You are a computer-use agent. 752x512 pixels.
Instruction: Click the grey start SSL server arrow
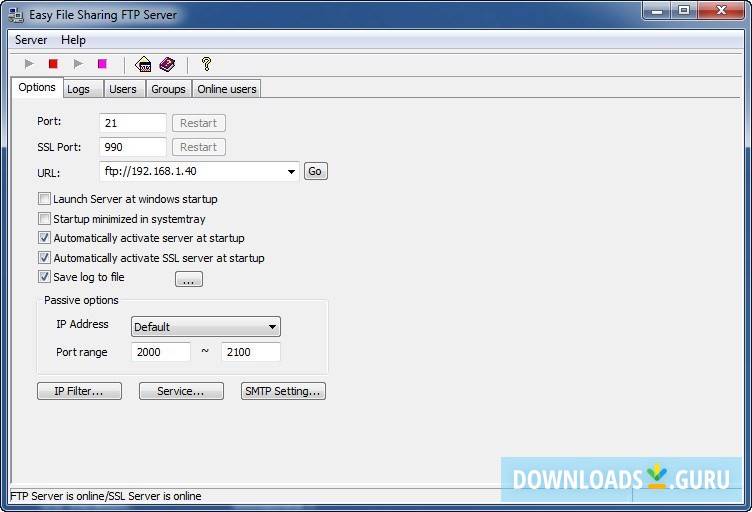78,63
